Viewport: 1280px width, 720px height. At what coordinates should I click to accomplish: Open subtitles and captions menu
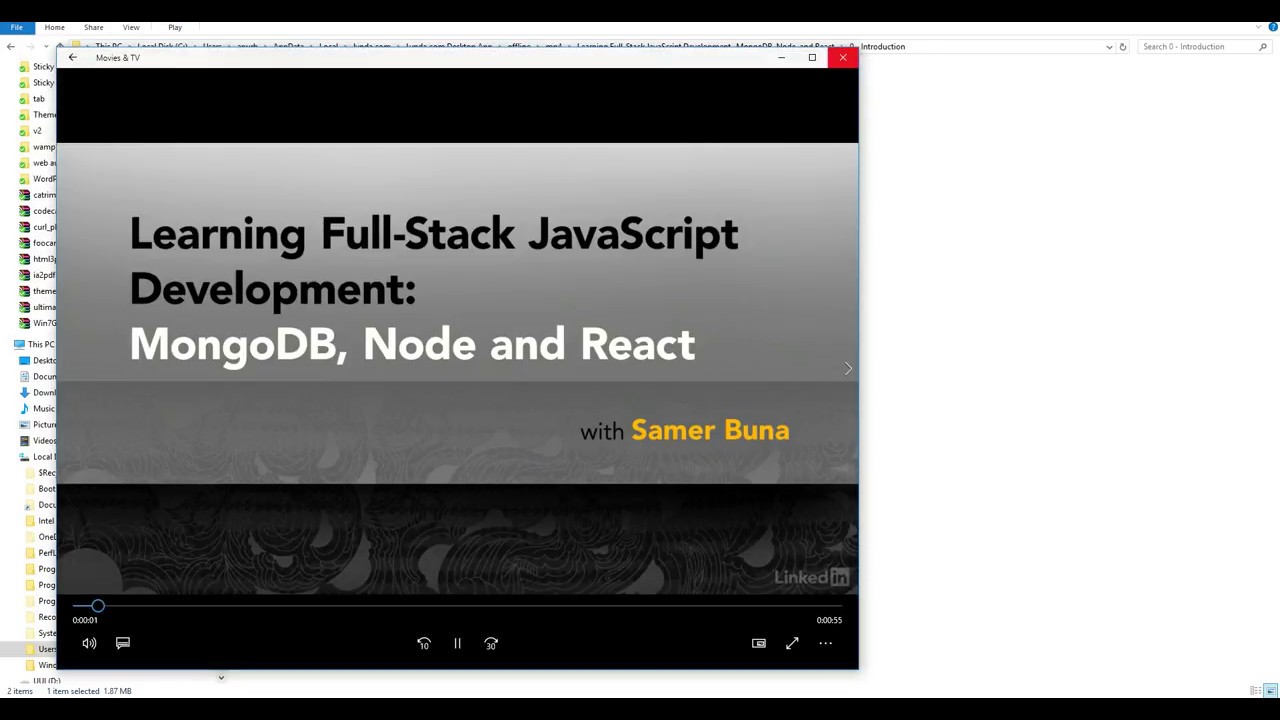point(123,643)
